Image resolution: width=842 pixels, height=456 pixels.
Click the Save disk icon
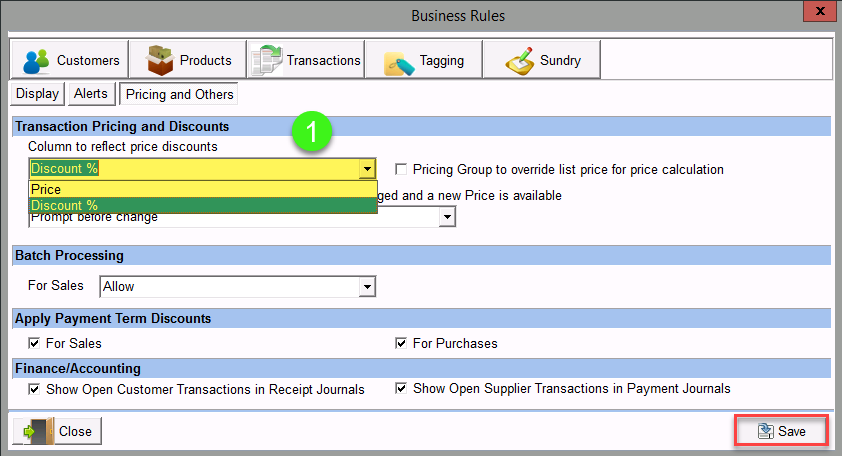(x=765, y=431)
